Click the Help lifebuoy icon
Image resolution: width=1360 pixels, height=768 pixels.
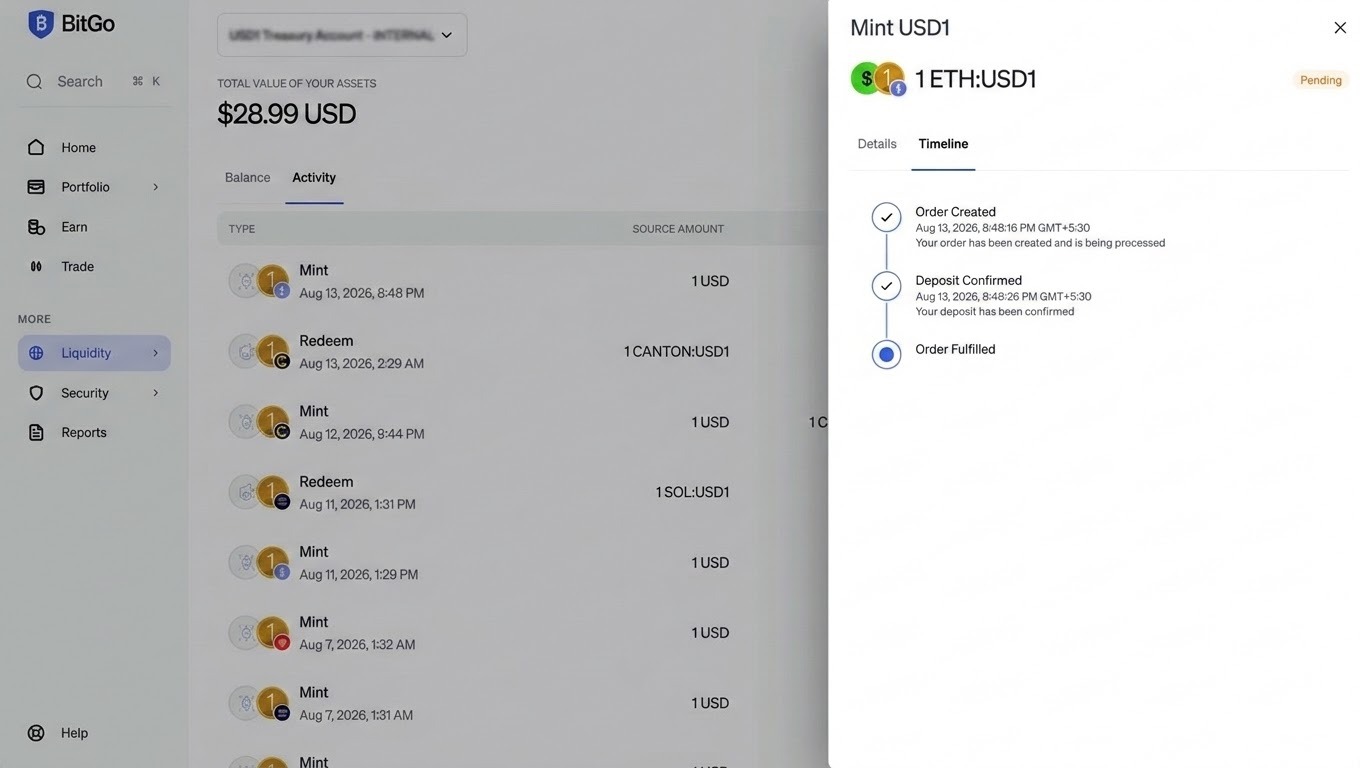coord(36,733)
